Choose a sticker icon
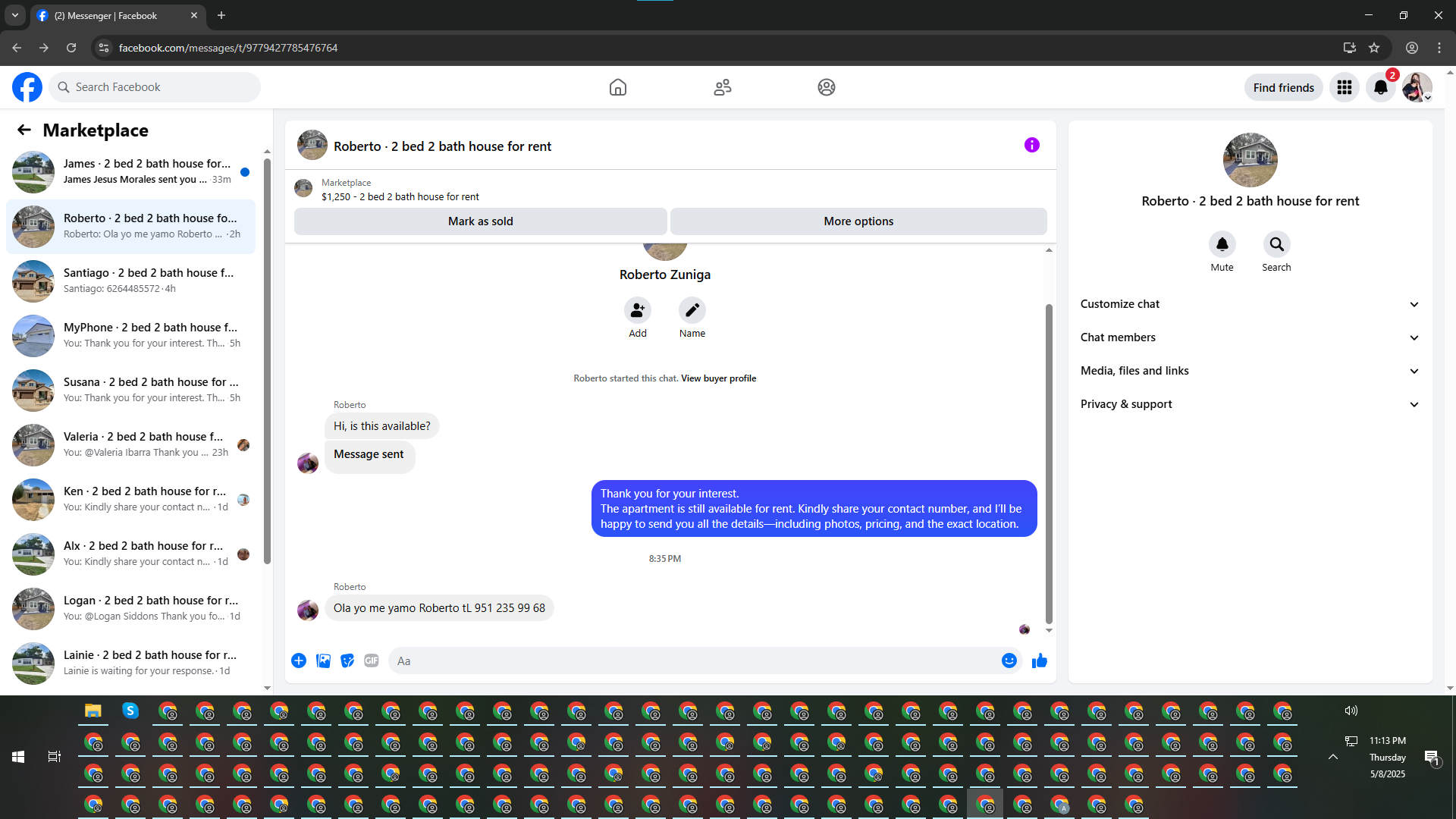 347,661
